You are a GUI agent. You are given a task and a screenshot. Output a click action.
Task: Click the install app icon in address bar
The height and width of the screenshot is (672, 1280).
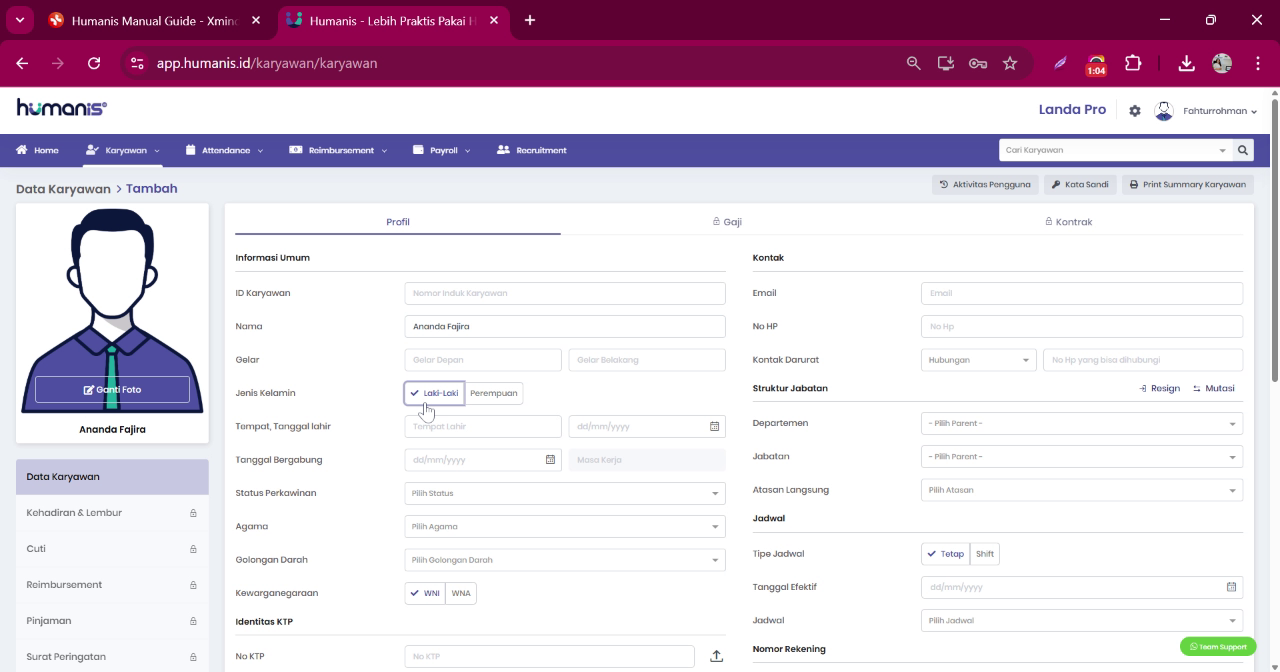point(945,63)
